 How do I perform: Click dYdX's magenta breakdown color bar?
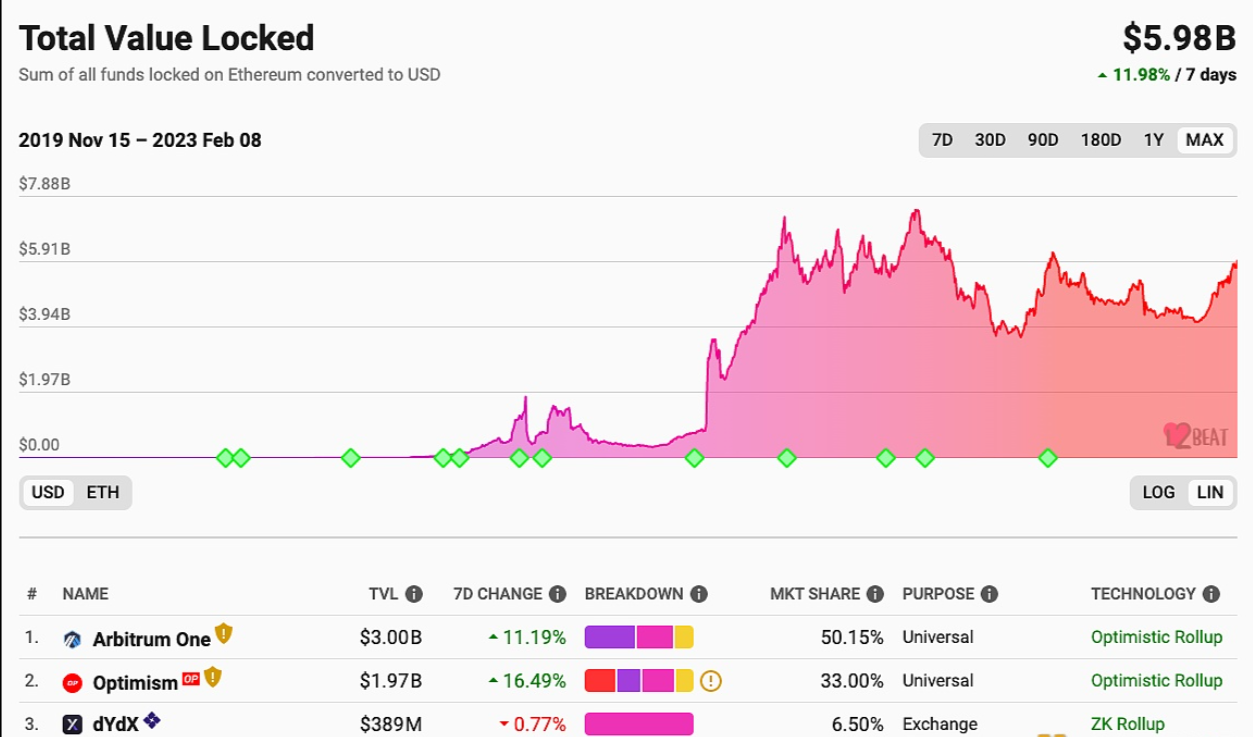[641, 722]
